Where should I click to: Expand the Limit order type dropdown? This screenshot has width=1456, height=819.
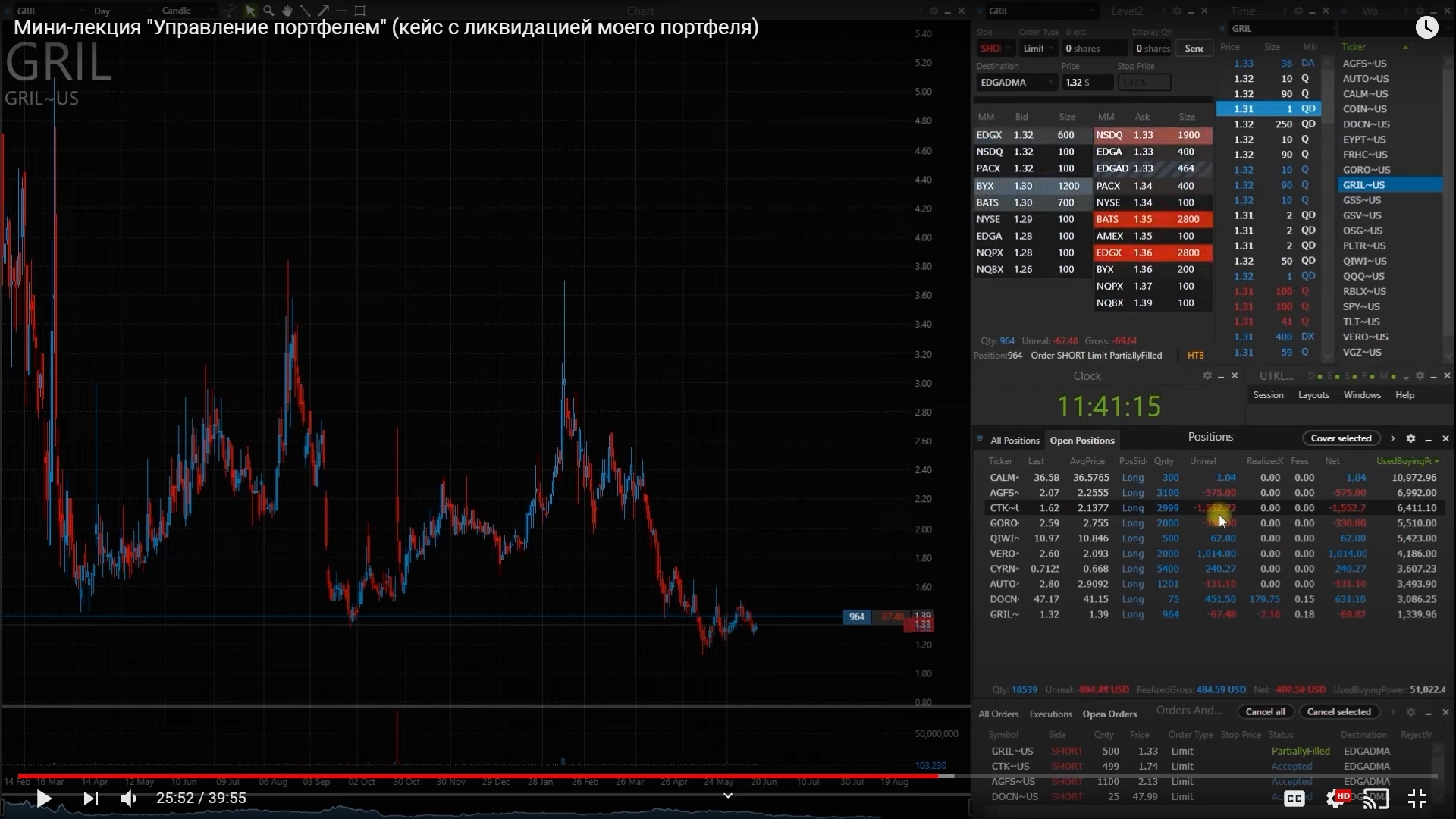1037,49
